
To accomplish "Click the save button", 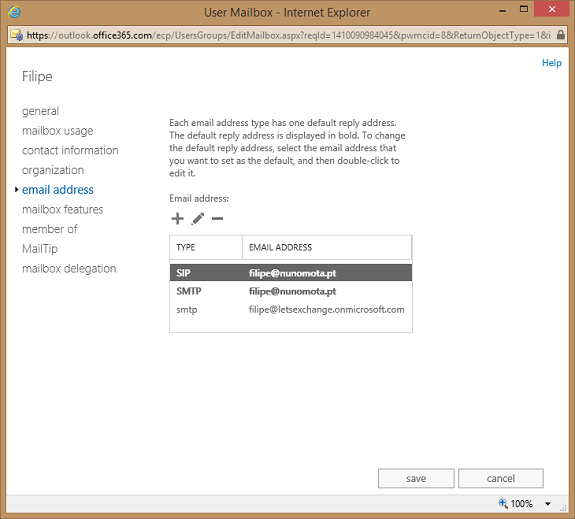I will click(416, 478).
